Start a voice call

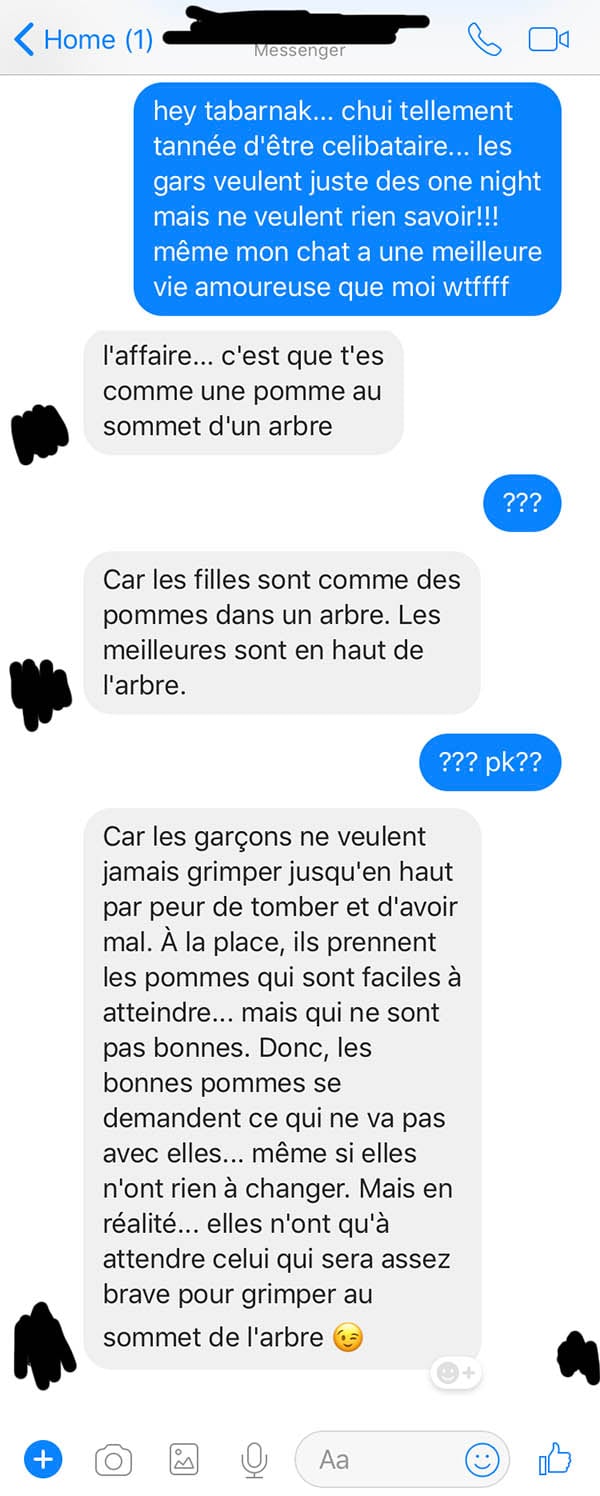[484, 39]
